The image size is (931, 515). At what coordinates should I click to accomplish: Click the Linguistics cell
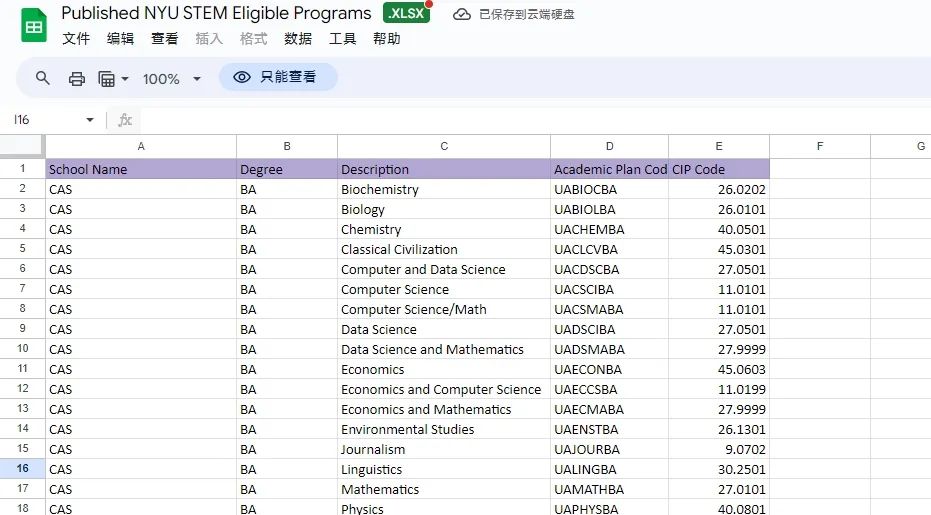[x=444, y=469]
